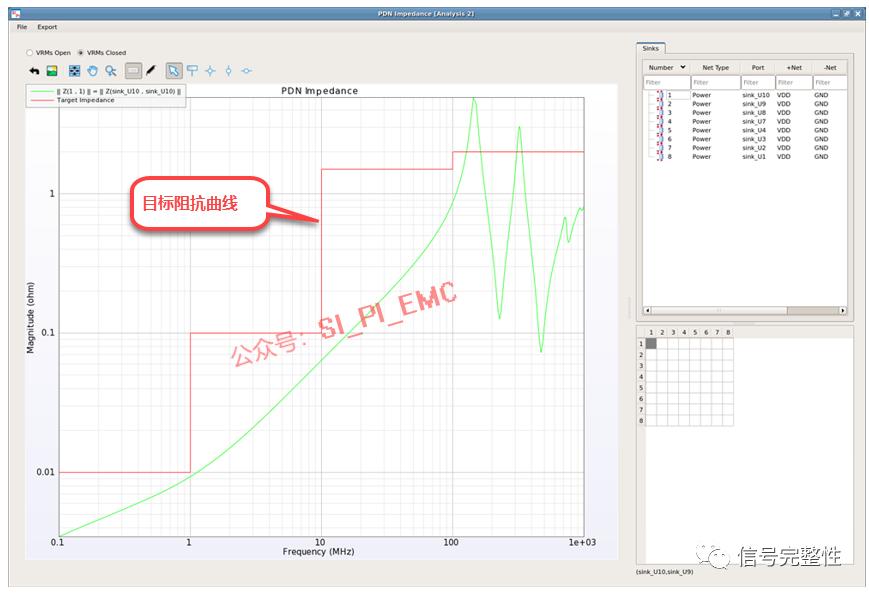Open the File menu
869x594 pixels.
pos(22,27)
